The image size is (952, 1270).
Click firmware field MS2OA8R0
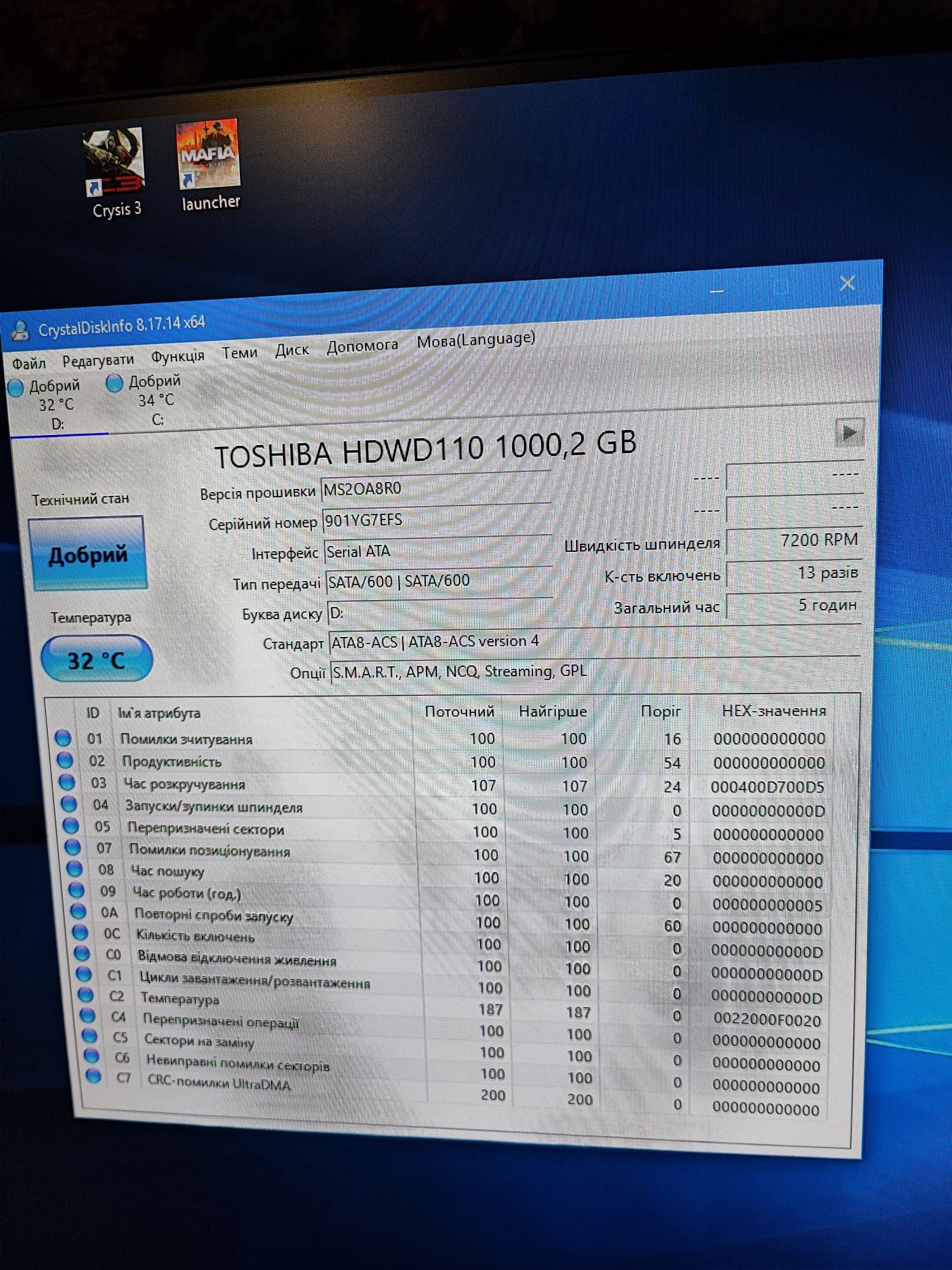pos(435,488)
